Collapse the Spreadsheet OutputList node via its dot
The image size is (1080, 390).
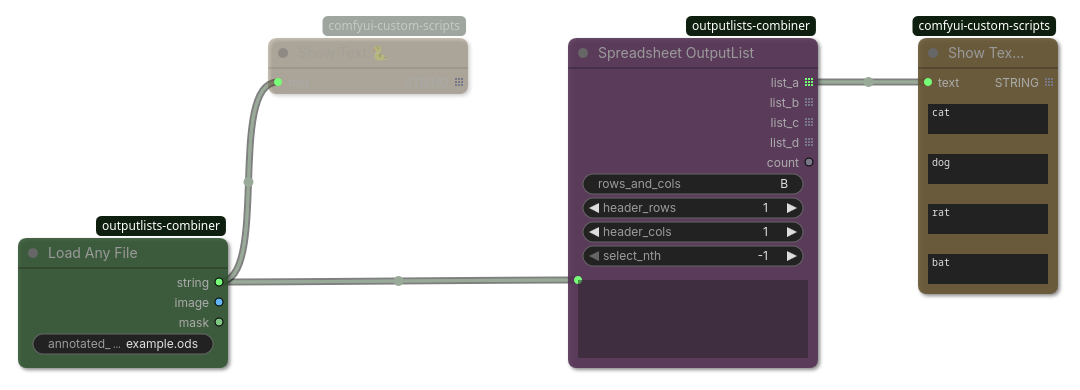[x=583, y=53]
